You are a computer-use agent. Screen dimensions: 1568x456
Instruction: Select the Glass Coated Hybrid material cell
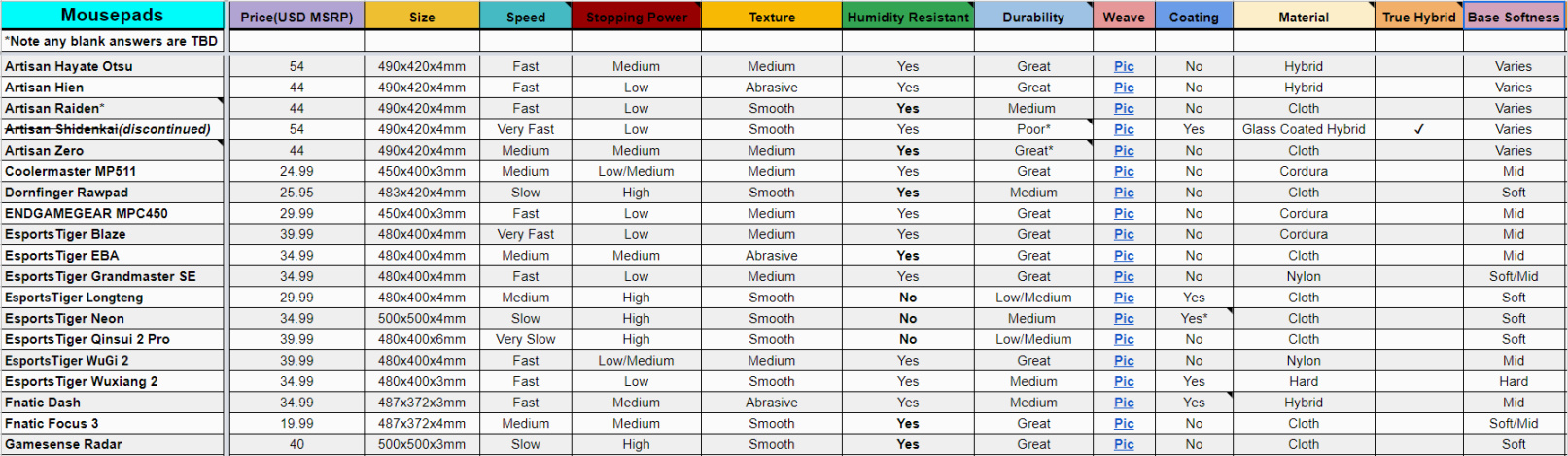1304,129
